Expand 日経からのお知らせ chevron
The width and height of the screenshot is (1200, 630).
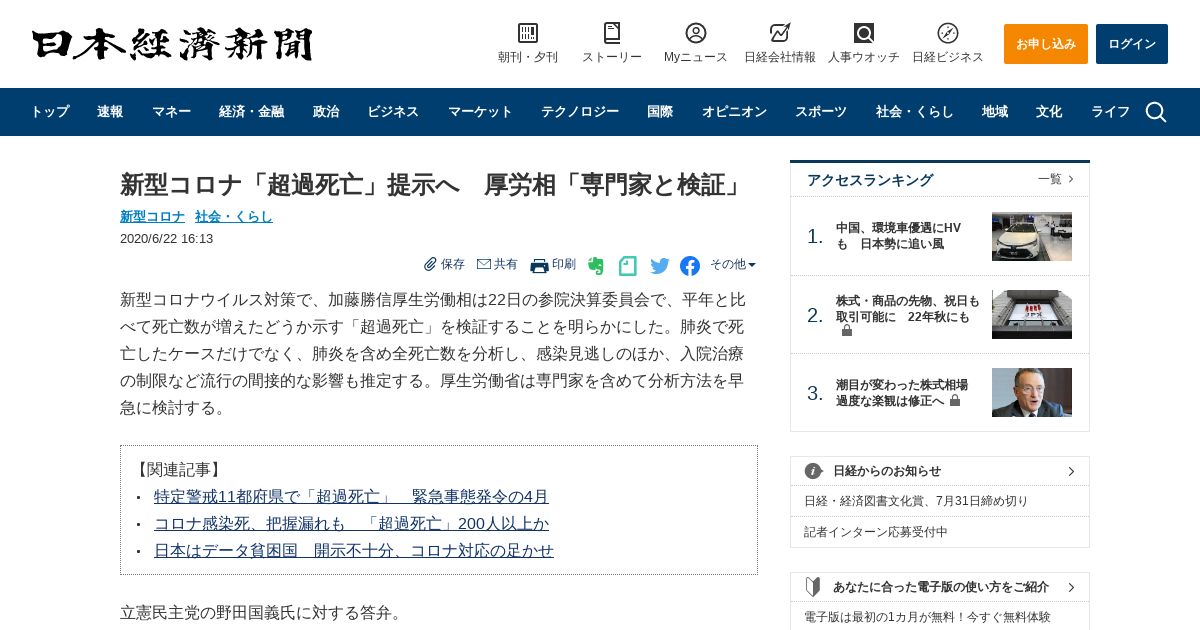1071,471
